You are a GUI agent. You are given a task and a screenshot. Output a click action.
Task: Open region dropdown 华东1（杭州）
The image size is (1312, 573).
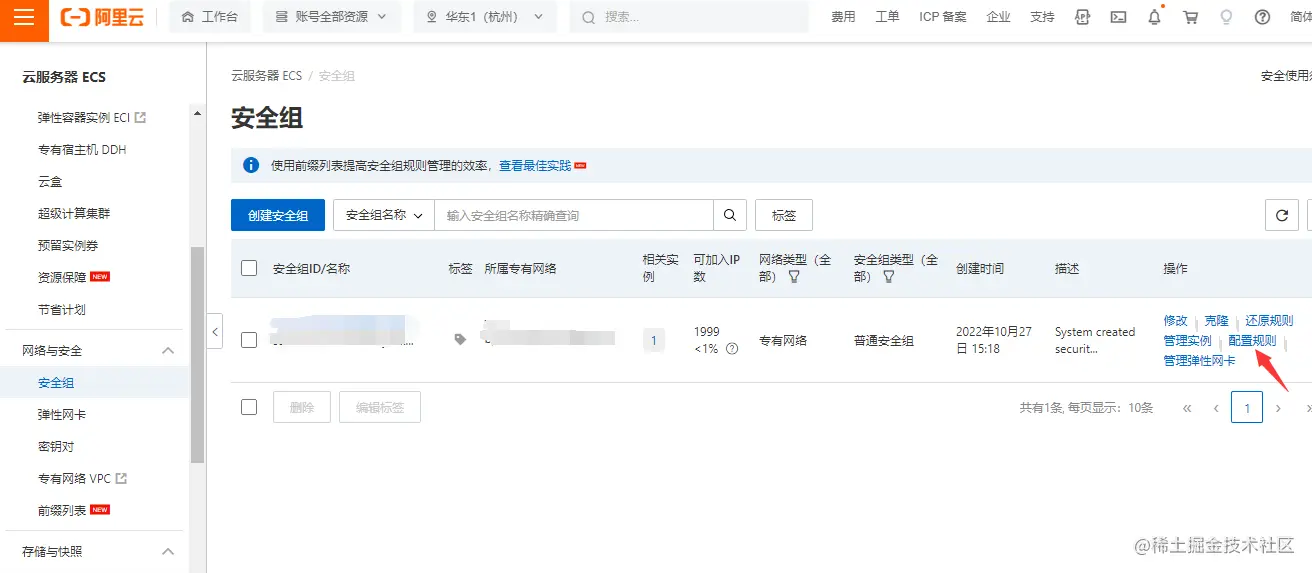click(485, 17)
